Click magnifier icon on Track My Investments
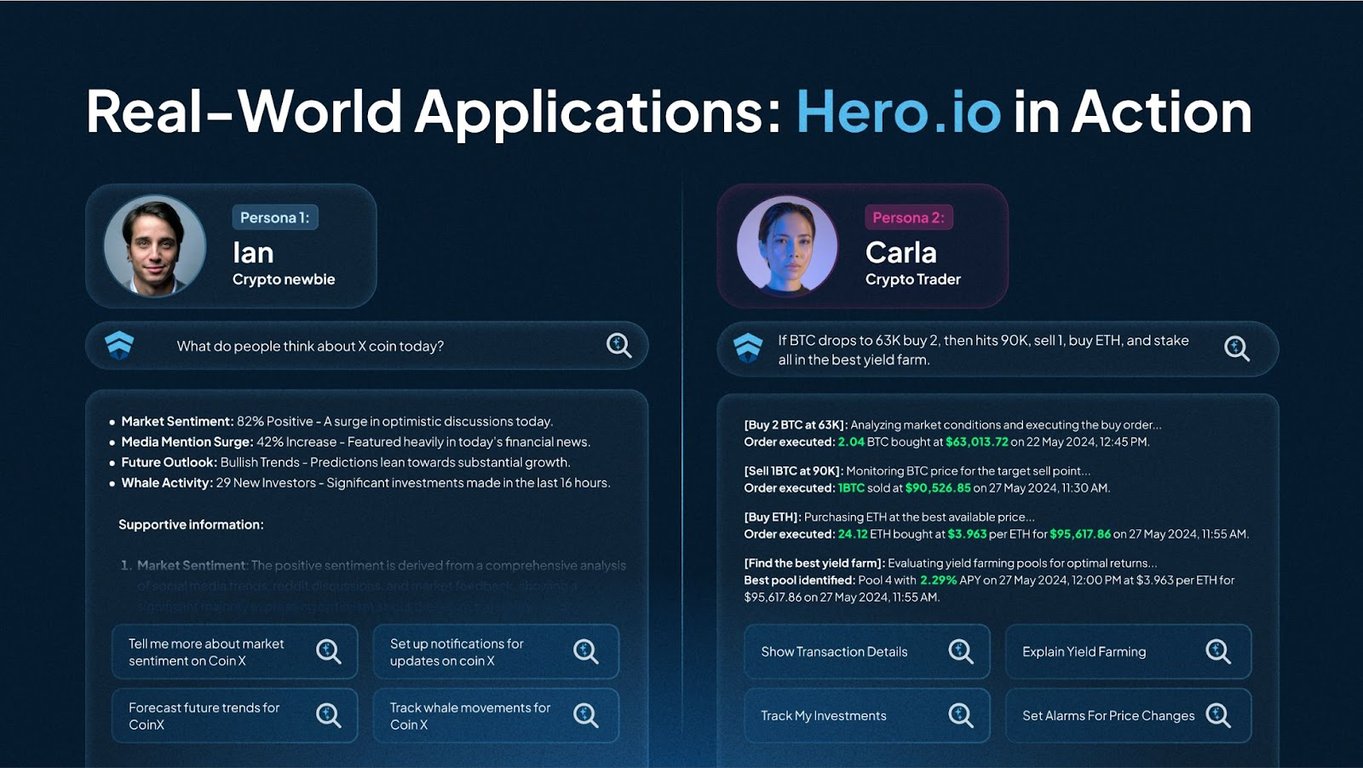This screenshot has width=1363, height=768. [x=961, y=714]
